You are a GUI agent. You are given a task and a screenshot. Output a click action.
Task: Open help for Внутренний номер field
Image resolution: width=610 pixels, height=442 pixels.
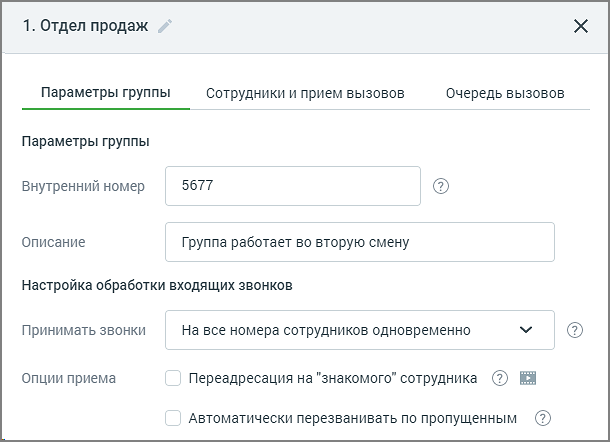[441, 186]
